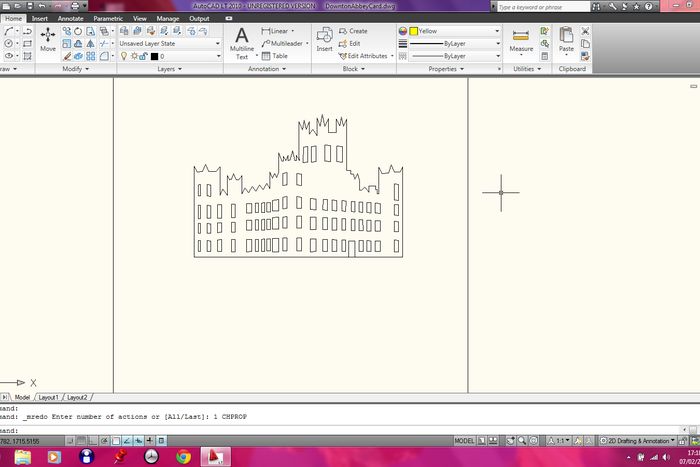
Task: Toggle layer on/off lightbulb icon
Action: 123,56
